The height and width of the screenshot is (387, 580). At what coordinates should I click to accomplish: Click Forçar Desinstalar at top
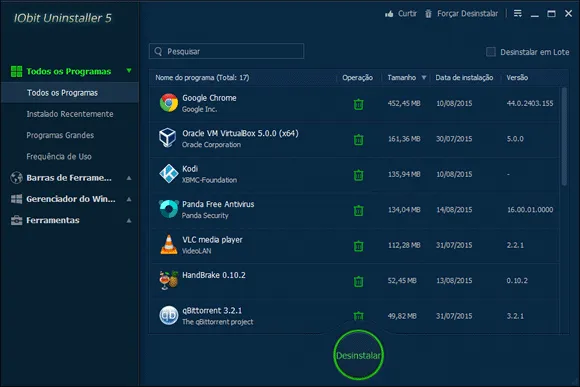(461, 14)
